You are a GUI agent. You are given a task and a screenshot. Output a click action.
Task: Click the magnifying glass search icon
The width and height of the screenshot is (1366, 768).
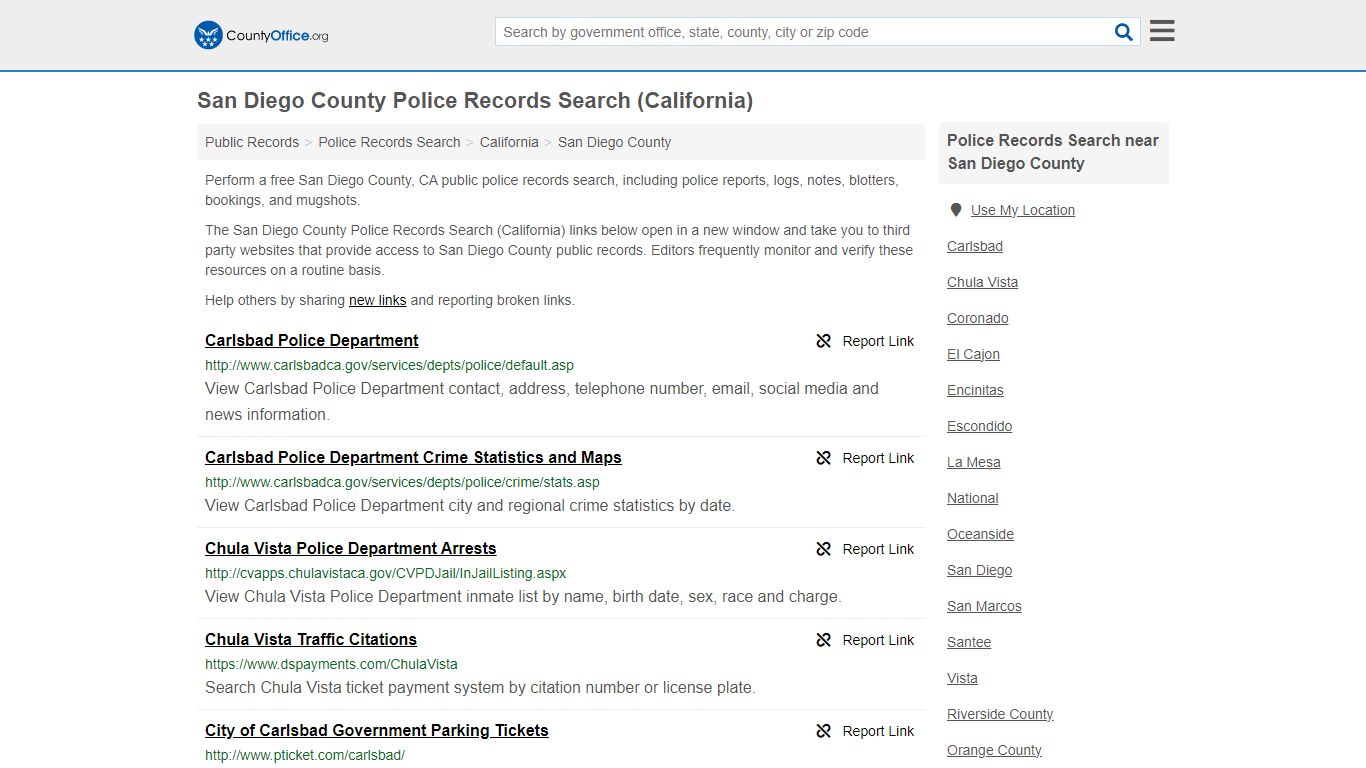[1124, 32]
